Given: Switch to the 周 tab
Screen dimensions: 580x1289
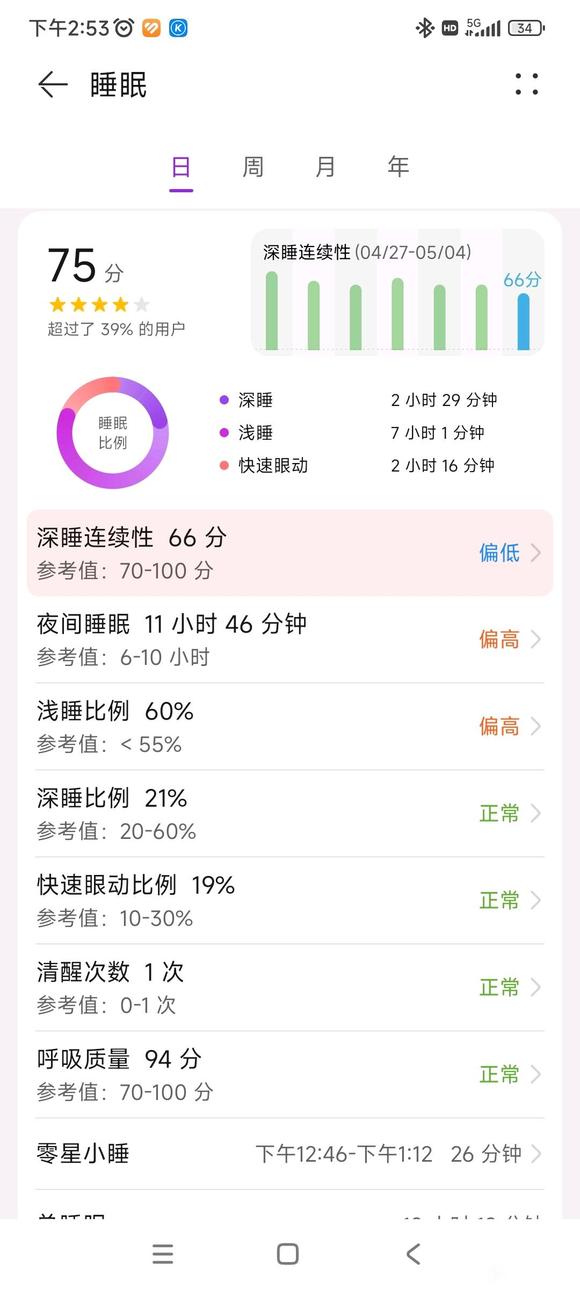Looking at the screenshot, I should (253, 167).
